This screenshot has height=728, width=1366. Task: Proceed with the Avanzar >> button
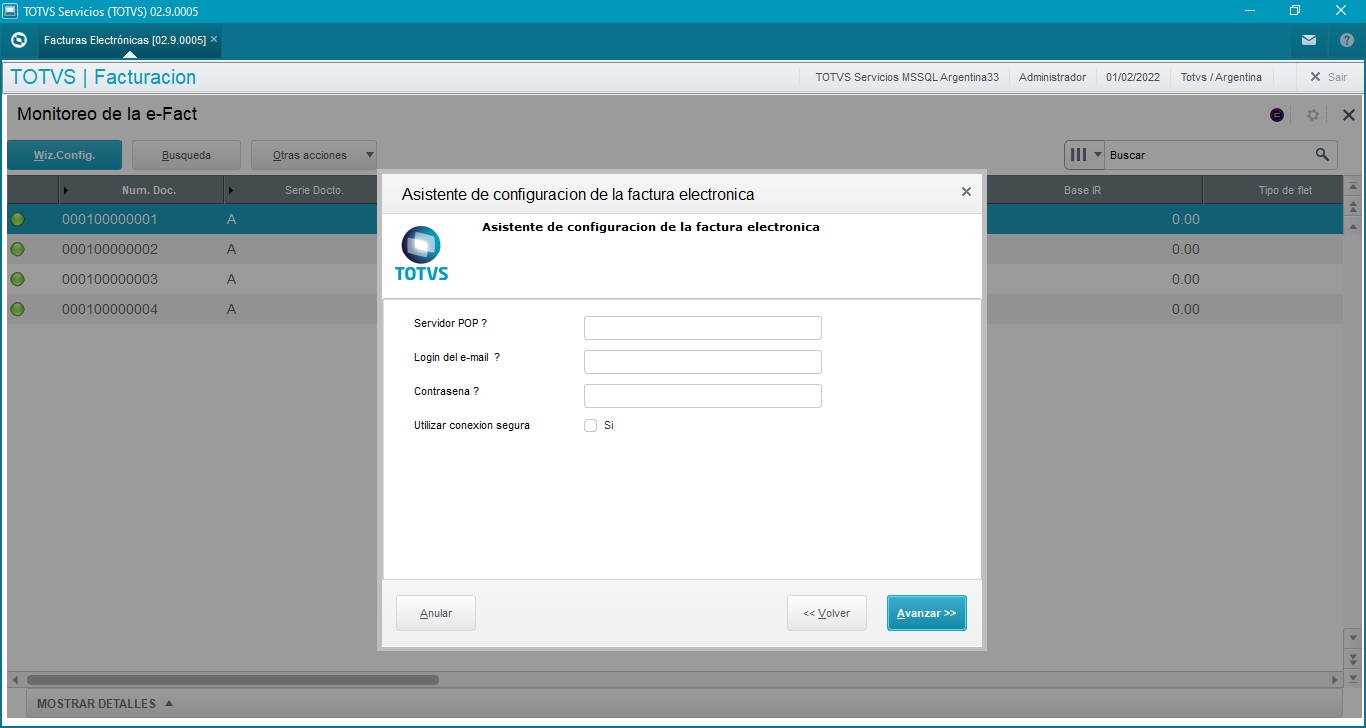click(x=927, y=613)
